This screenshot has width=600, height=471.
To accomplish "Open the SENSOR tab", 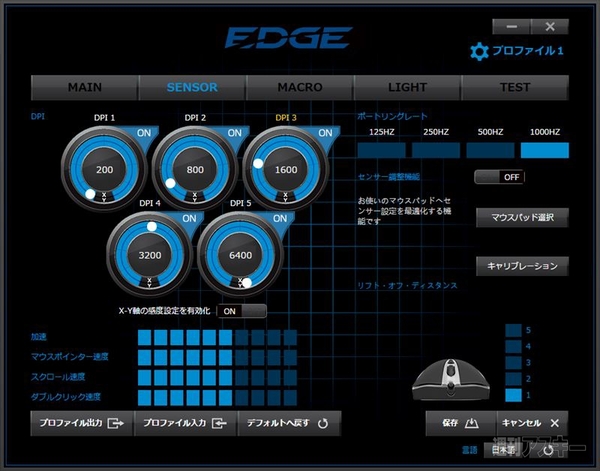I will pos(192,87).
